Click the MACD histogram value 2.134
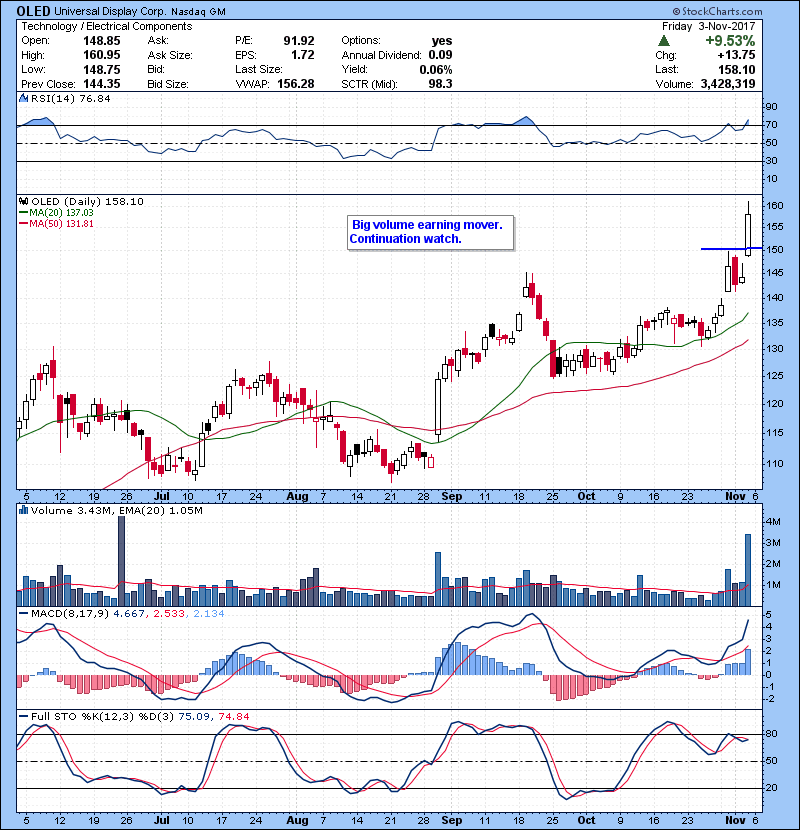This screenshot has height=830, width=800. pos(209,614)
